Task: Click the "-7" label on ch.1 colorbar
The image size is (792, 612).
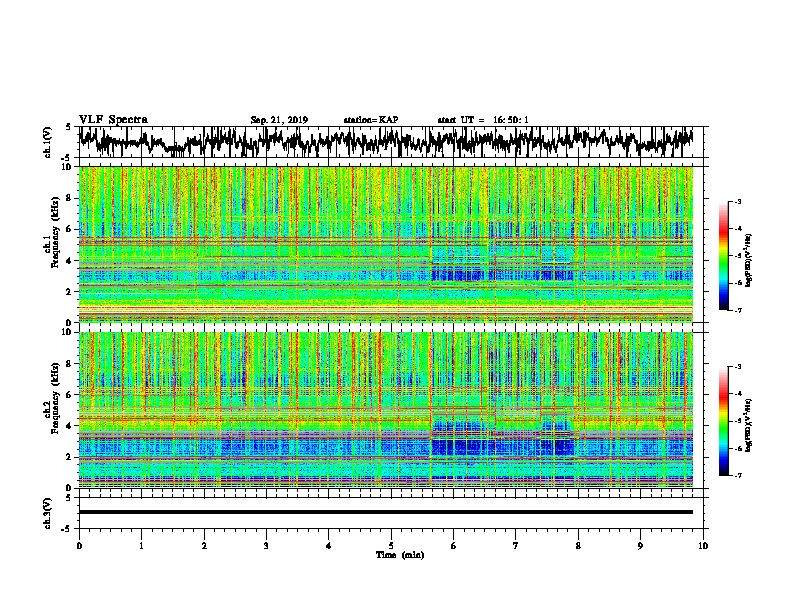Action: point(737,310)
